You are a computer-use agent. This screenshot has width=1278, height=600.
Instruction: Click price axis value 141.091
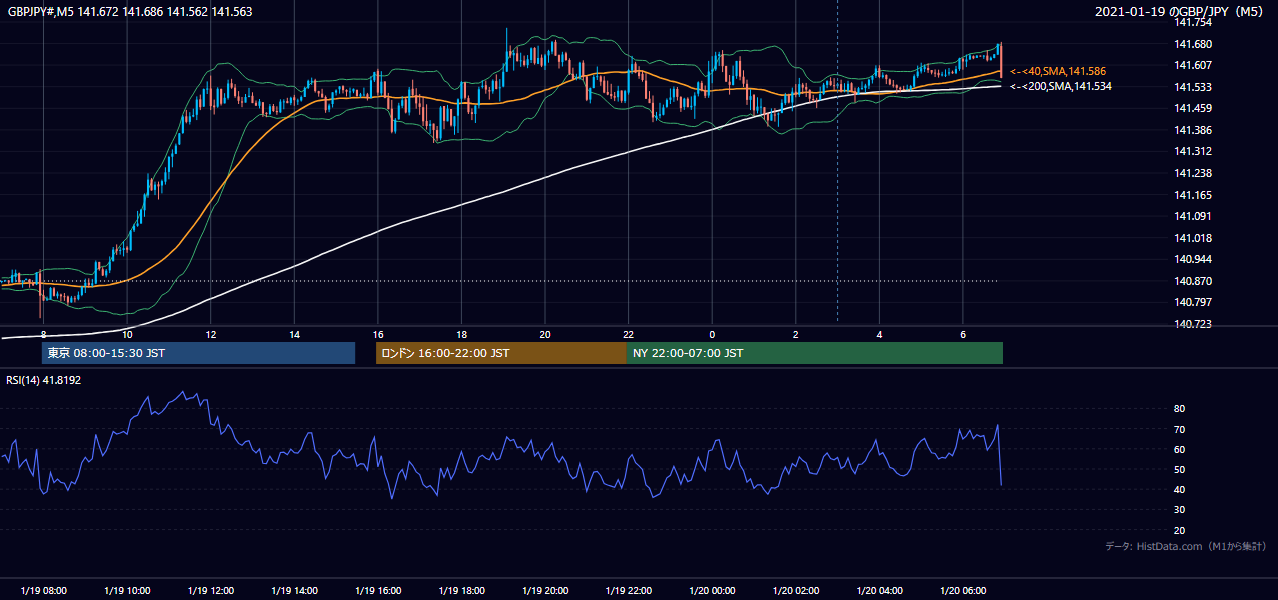point(1192,217)
